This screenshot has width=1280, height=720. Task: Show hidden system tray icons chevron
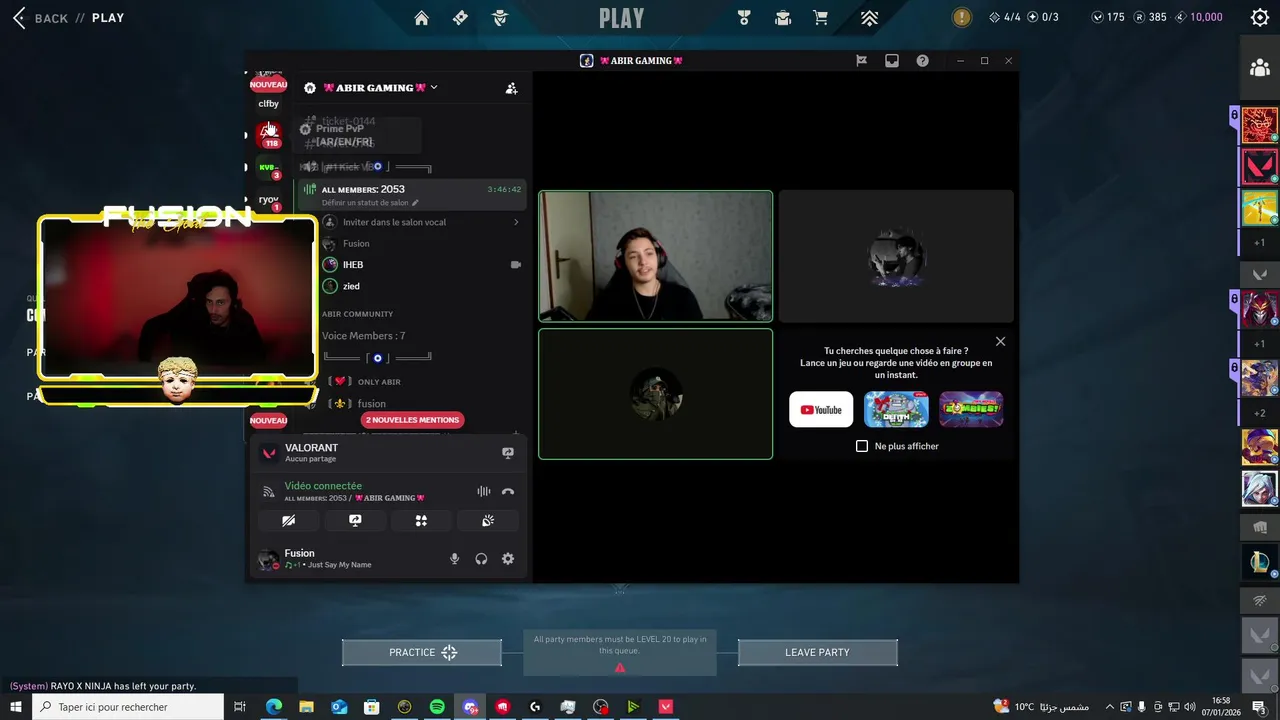pyautogui.click(x=1109, y=707)
